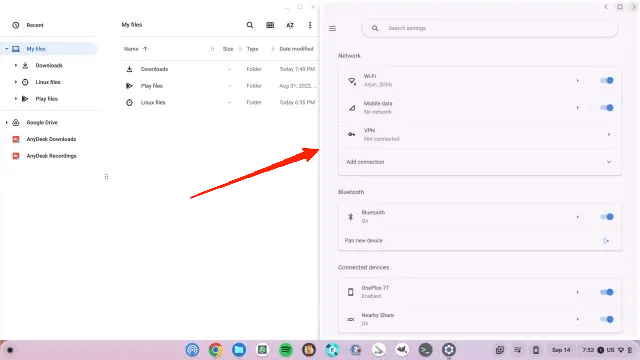Open the status tray showing 7:53
Image resolution: width=640 pixels, height=360 pixels.
[607, 350]
